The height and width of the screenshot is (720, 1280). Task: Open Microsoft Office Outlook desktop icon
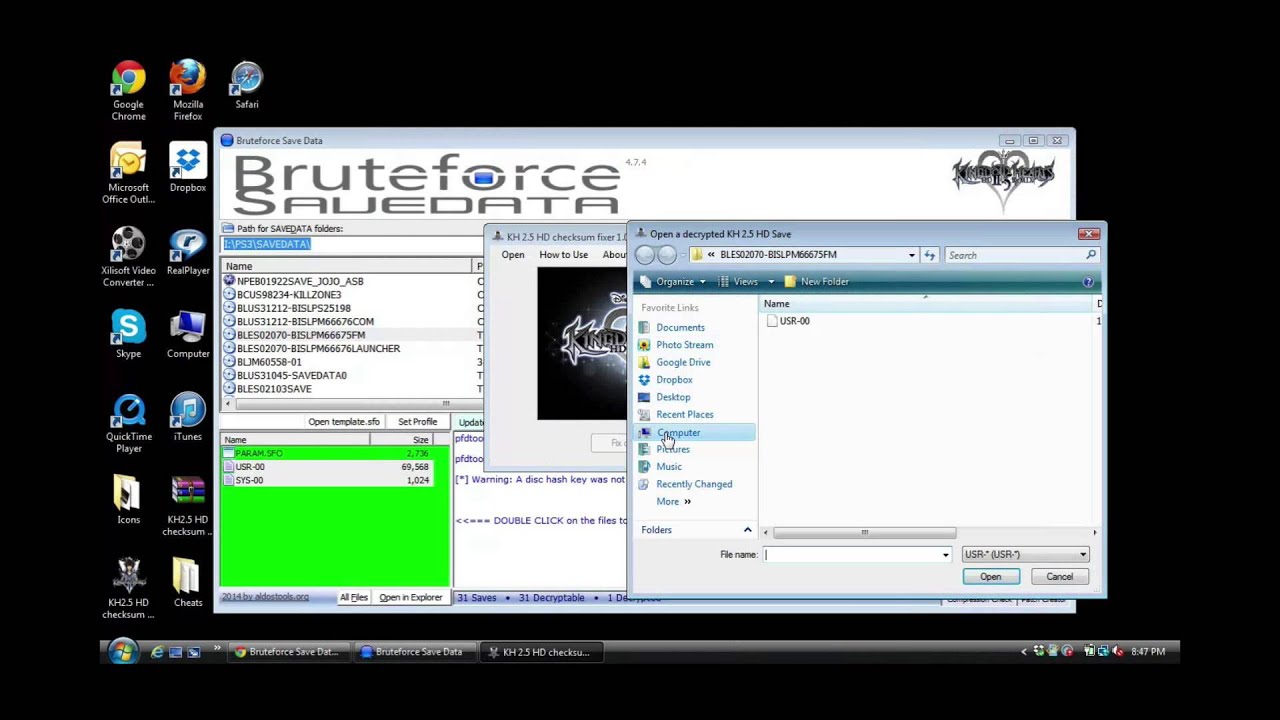(128, 174)
